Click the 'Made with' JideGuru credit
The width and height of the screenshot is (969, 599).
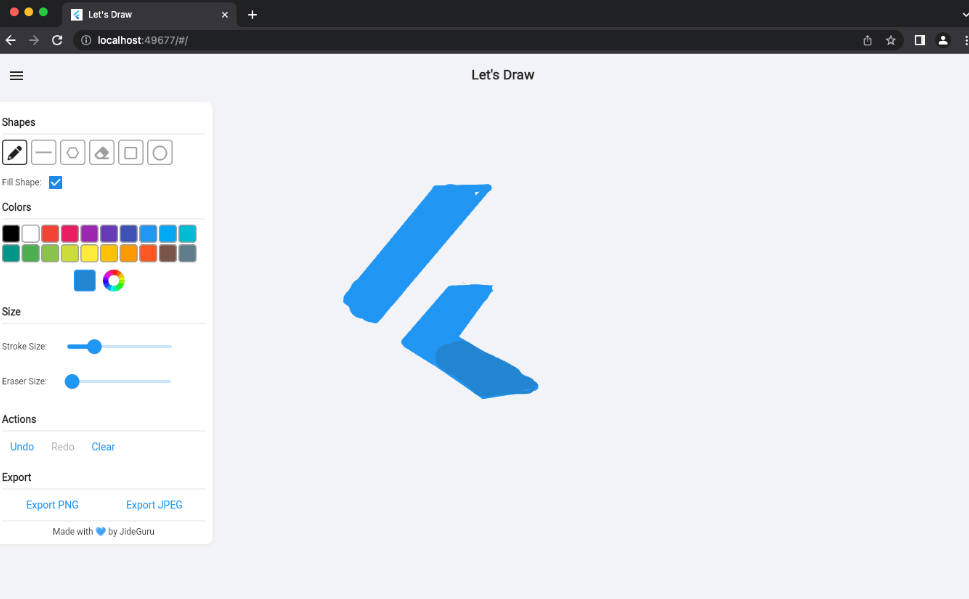pyautogui.click(x=104, y=532)
